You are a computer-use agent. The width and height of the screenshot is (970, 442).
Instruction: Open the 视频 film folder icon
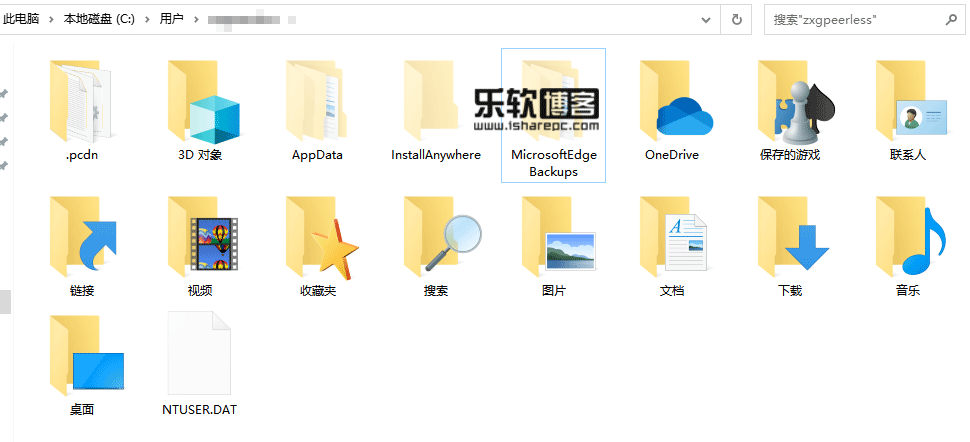point(202,238)
